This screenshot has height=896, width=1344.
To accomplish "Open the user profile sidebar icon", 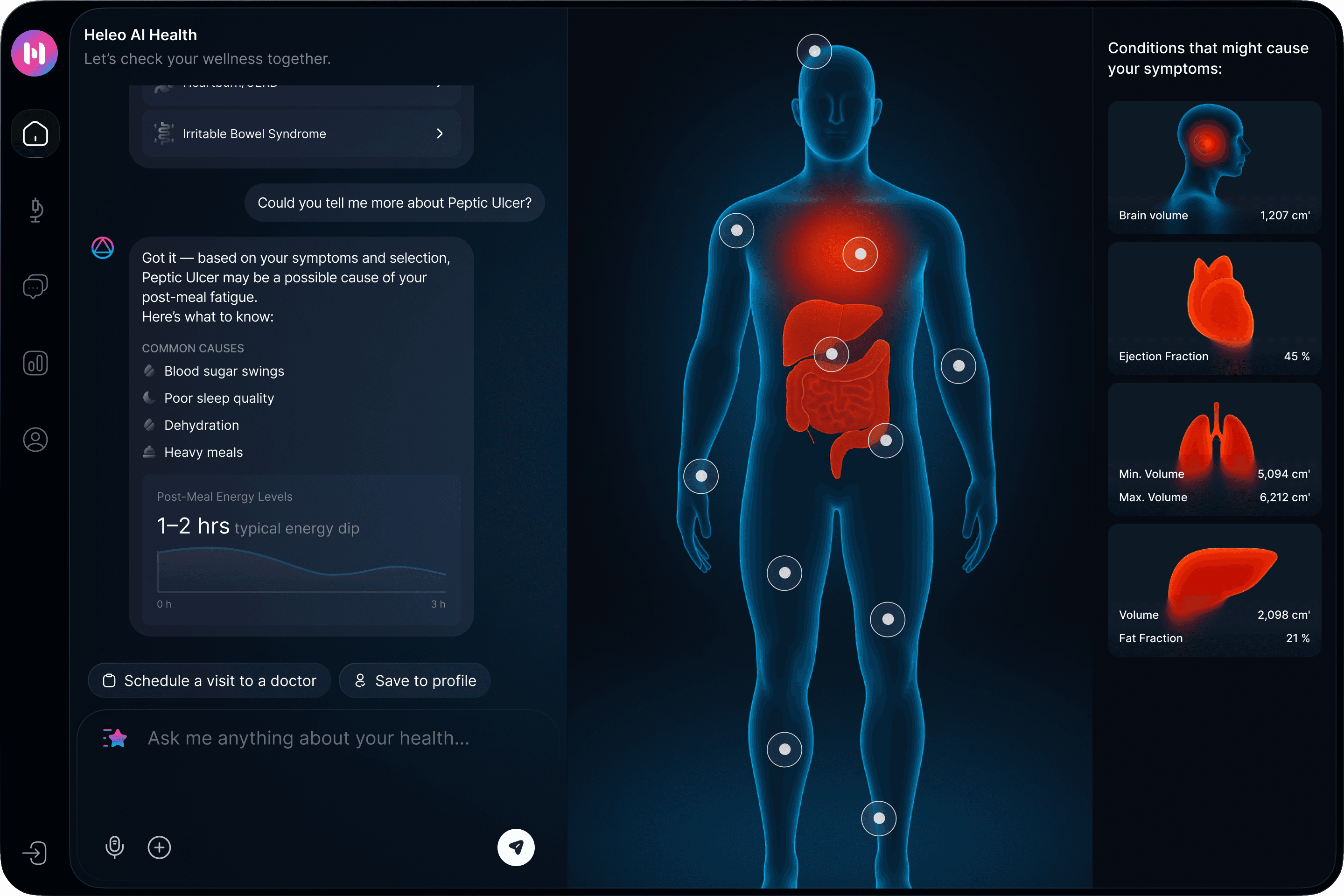I will [x=35, y=440].
